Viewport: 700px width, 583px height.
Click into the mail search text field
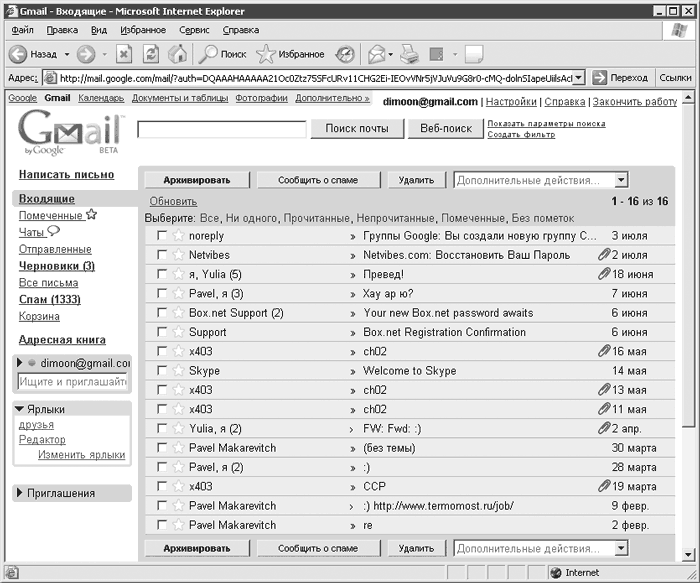coord(221,129)
